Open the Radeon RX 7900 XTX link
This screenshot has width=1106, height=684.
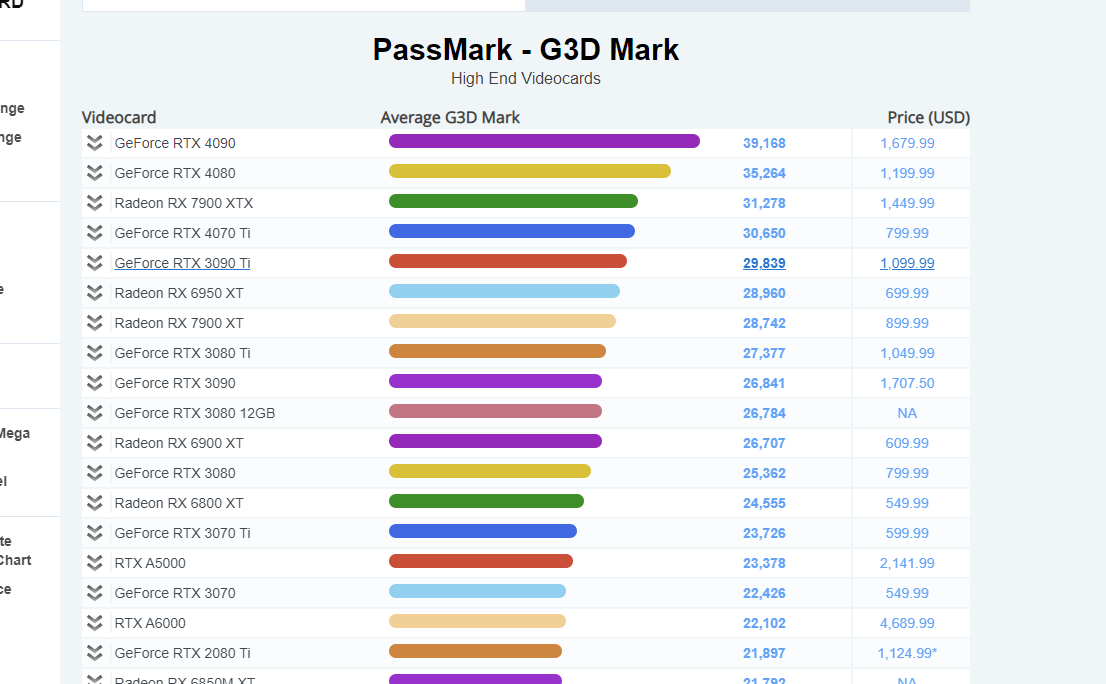[x=183, y=203]
